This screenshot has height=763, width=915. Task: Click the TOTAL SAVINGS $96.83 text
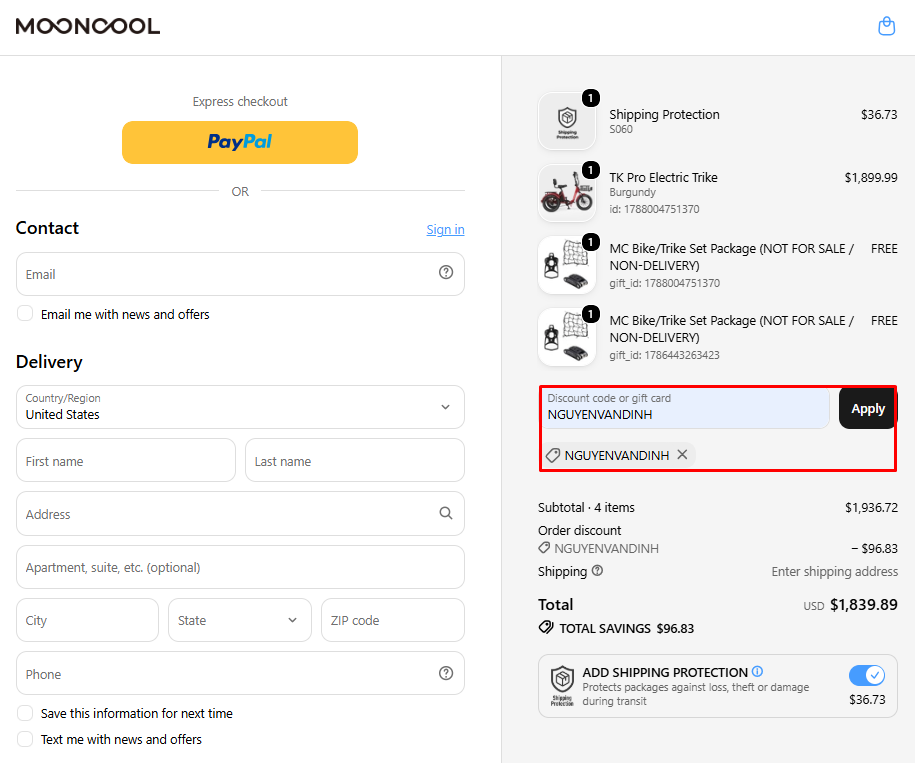pos(626,628)
